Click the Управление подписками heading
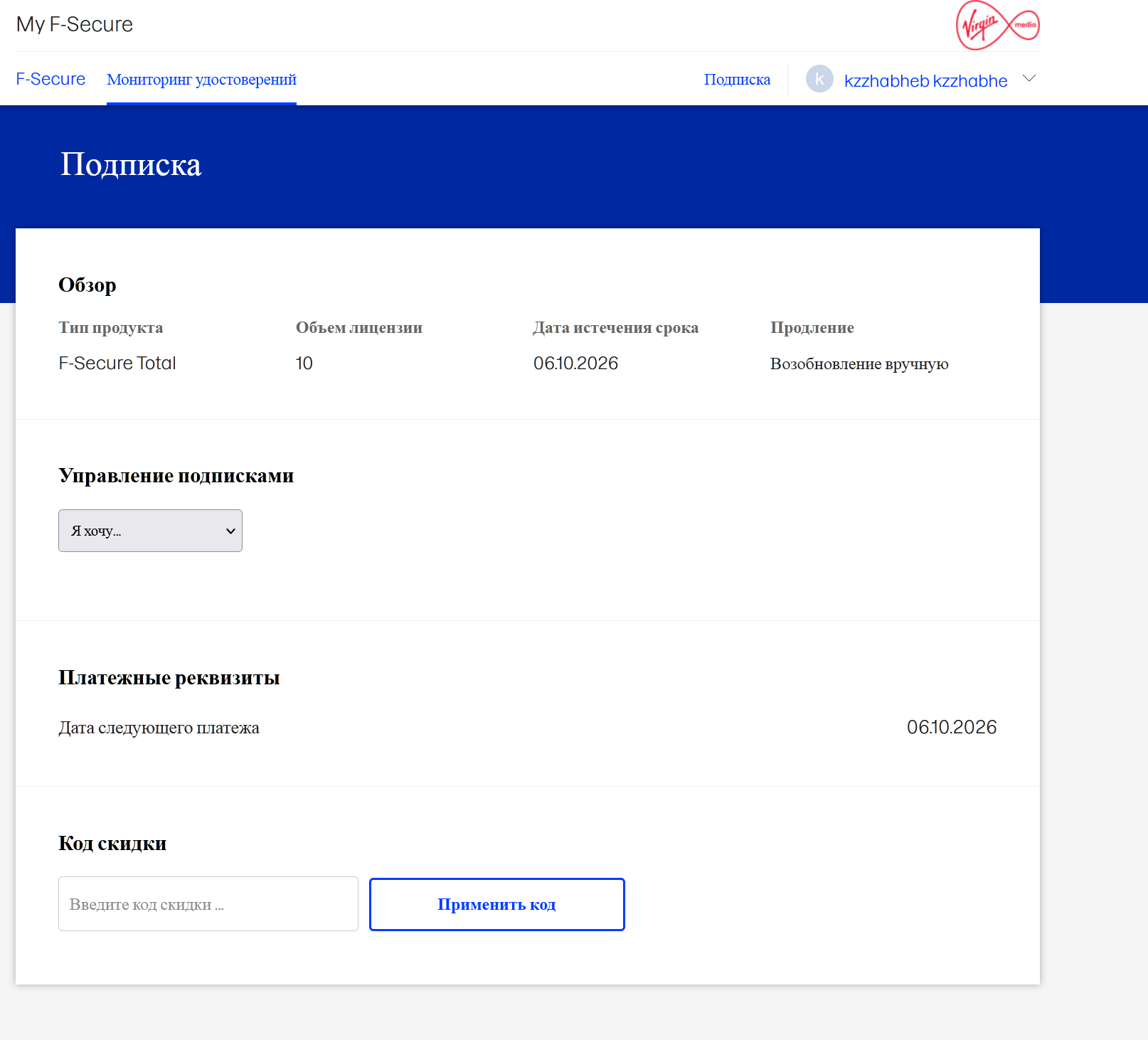Screen dimensions: 1148x1040 [x=176, y=476]
